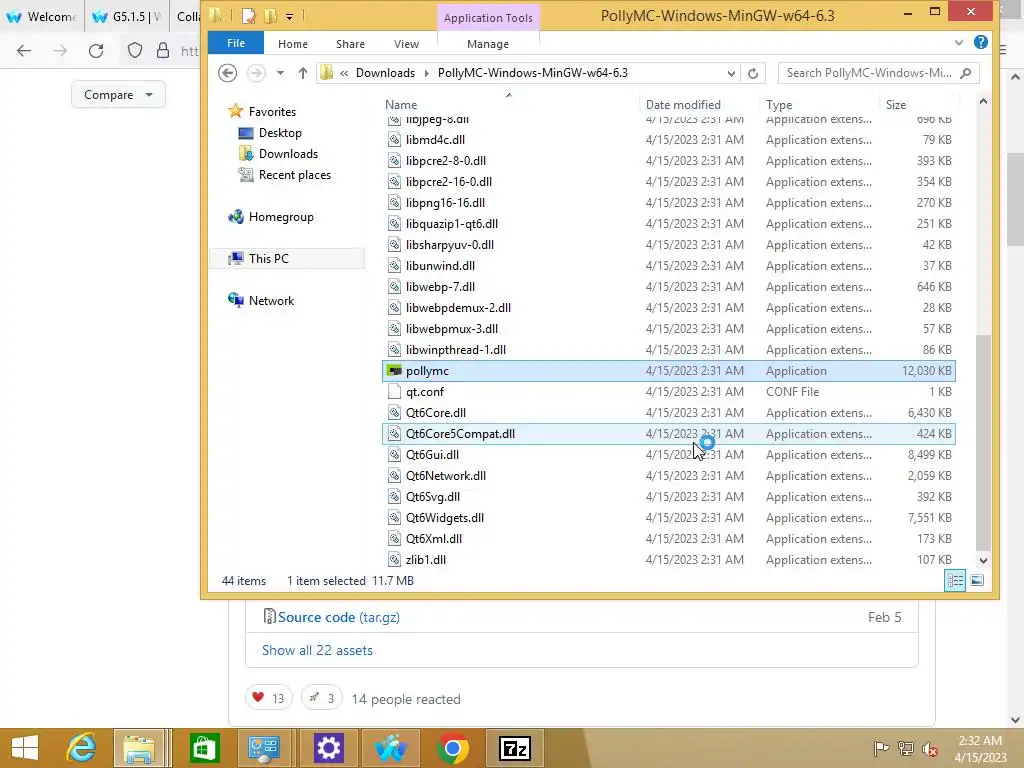Click the browser shield icon
Screen dimensions: 1024x768
tap(135, 50)
